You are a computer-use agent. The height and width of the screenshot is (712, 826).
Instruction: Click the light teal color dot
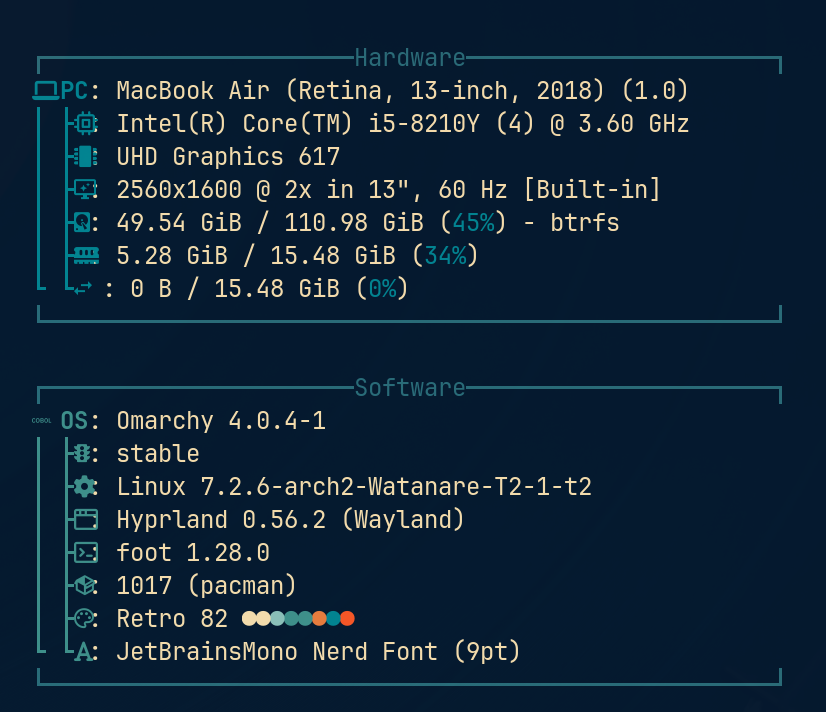pos(277,618)
